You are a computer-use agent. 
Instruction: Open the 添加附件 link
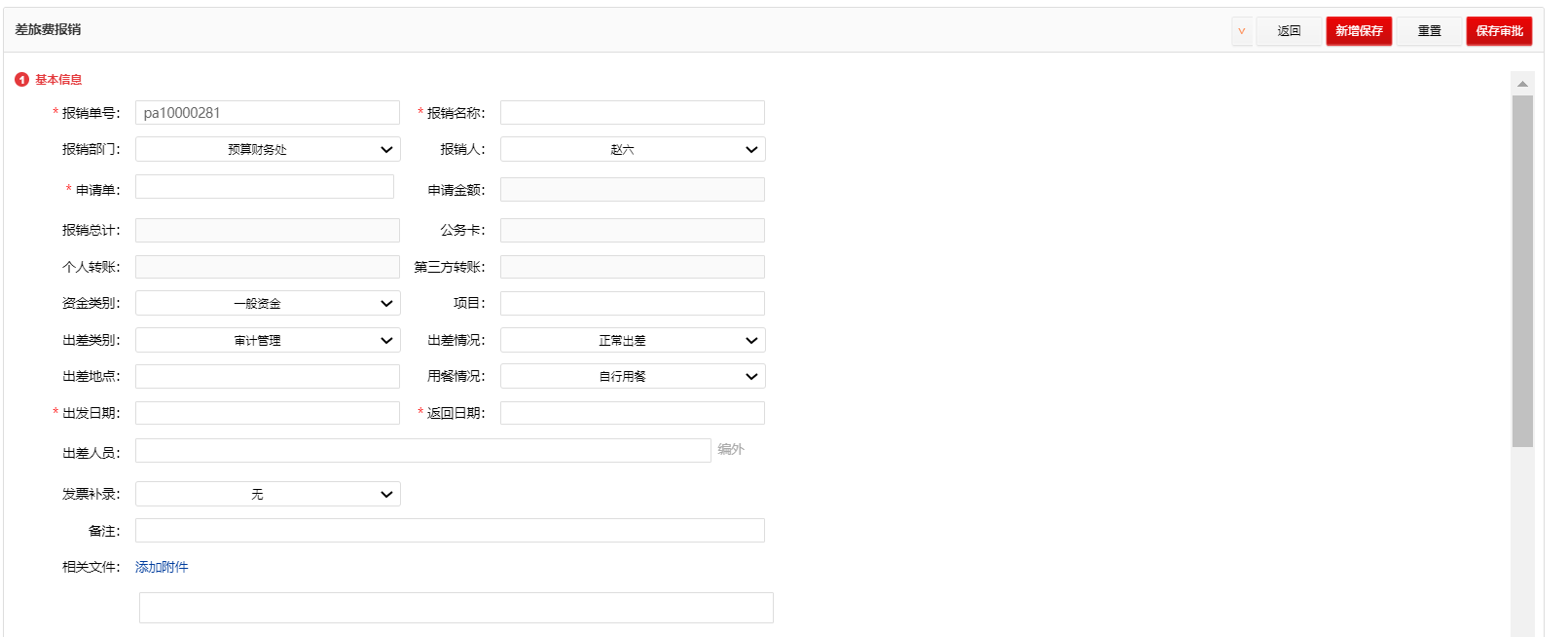(x=162, y=567)
